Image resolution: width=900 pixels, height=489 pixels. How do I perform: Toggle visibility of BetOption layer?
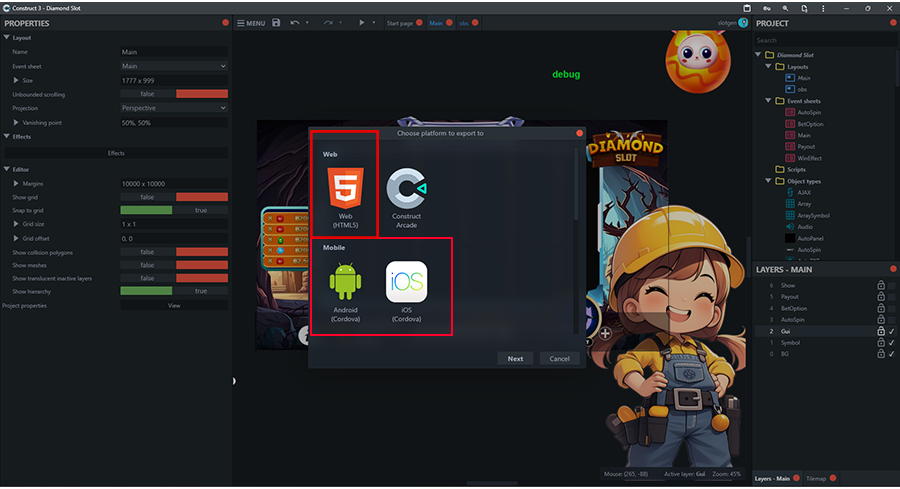891,308
